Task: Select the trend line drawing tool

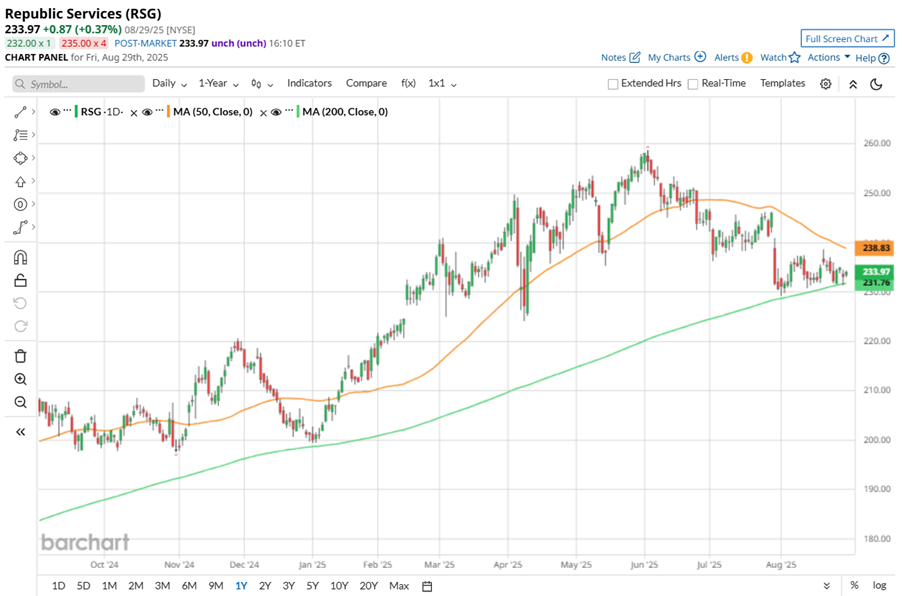Action: tap(20, 112)
